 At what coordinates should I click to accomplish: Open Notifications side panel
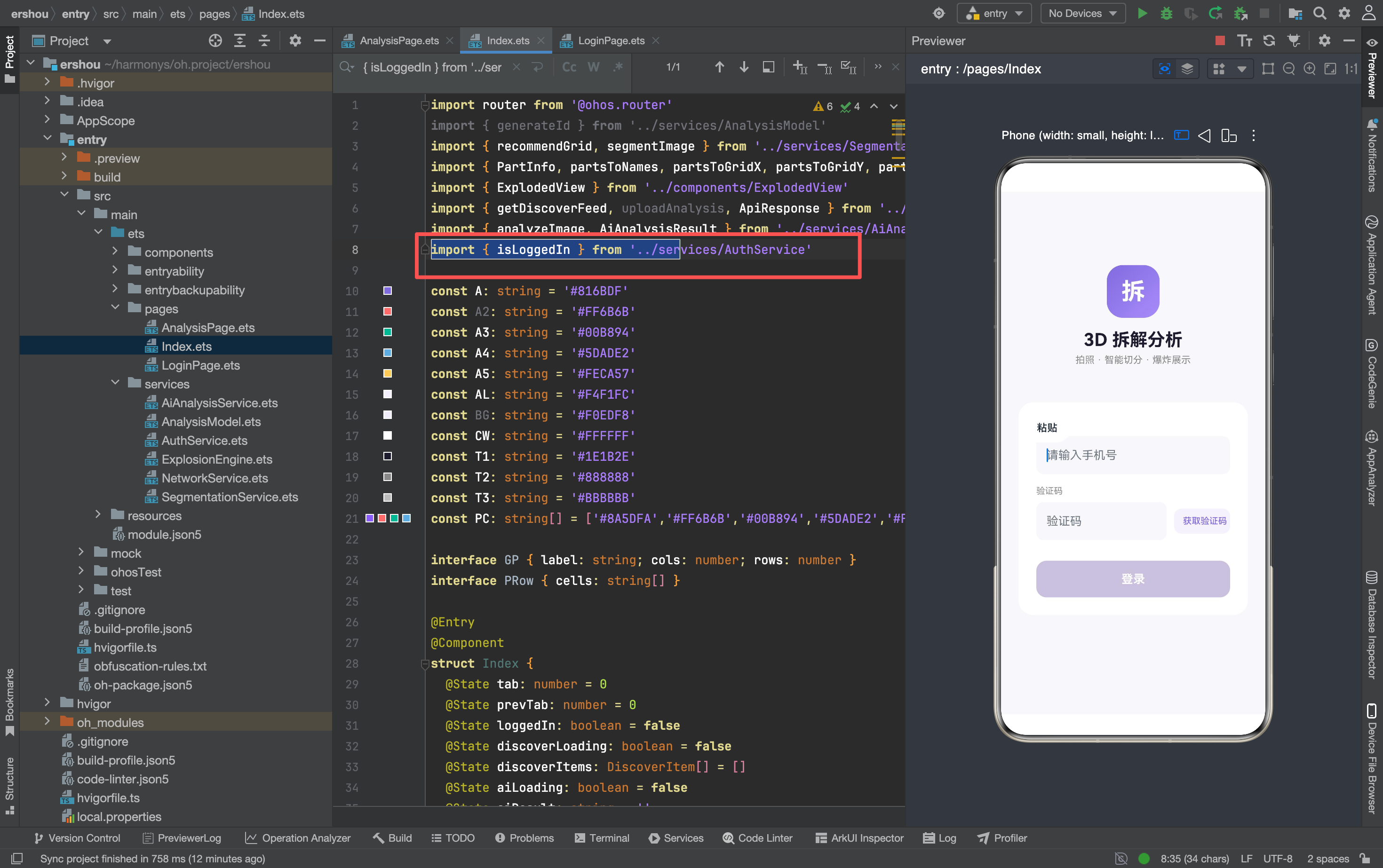(x=1372, y=156)
